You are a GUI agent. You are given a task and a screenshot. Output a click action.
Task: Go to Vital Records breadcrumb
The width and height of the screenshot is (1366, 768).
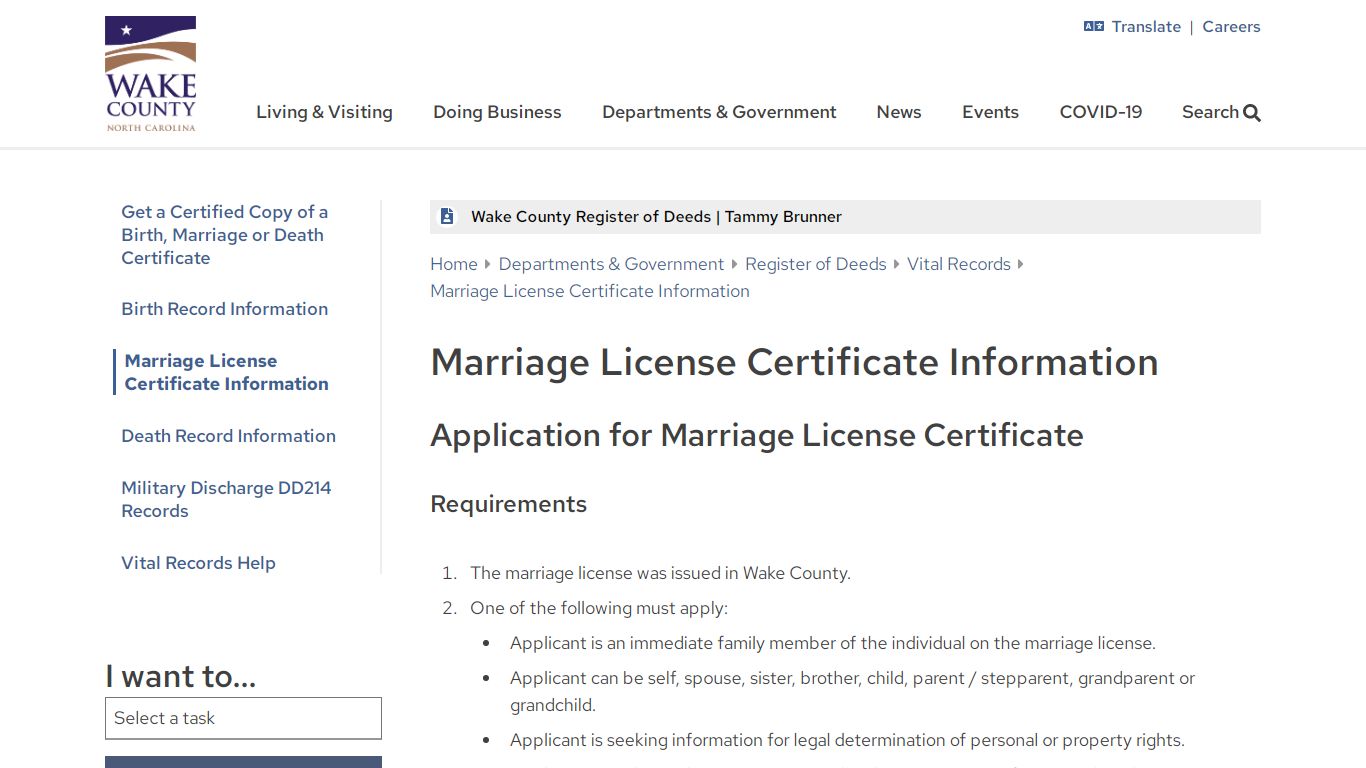point(959,264)
